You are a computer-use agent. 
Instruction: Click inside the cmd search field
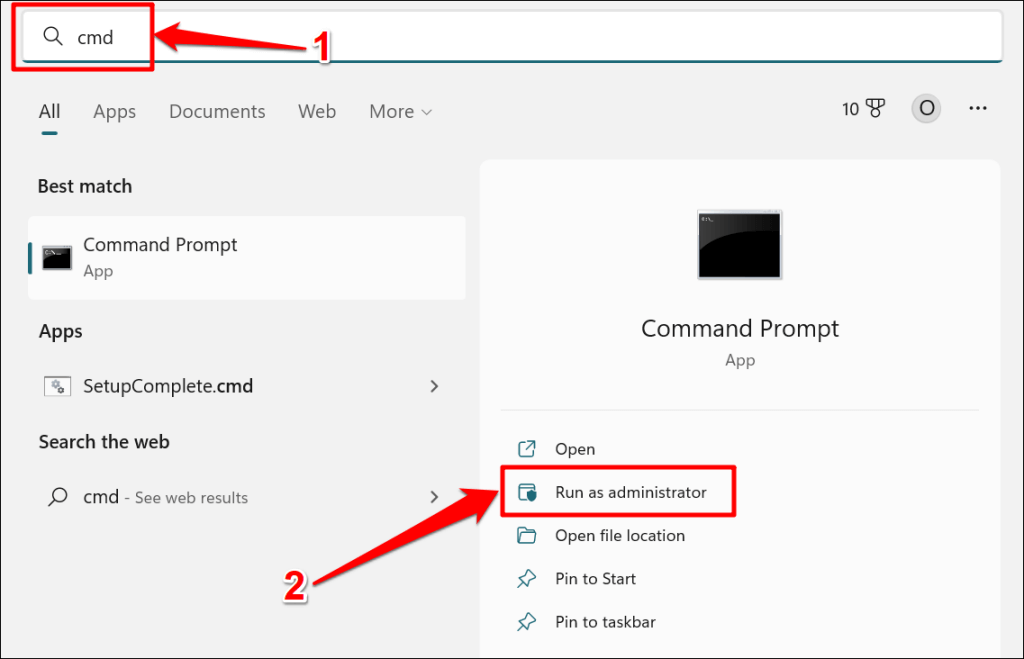500,38
